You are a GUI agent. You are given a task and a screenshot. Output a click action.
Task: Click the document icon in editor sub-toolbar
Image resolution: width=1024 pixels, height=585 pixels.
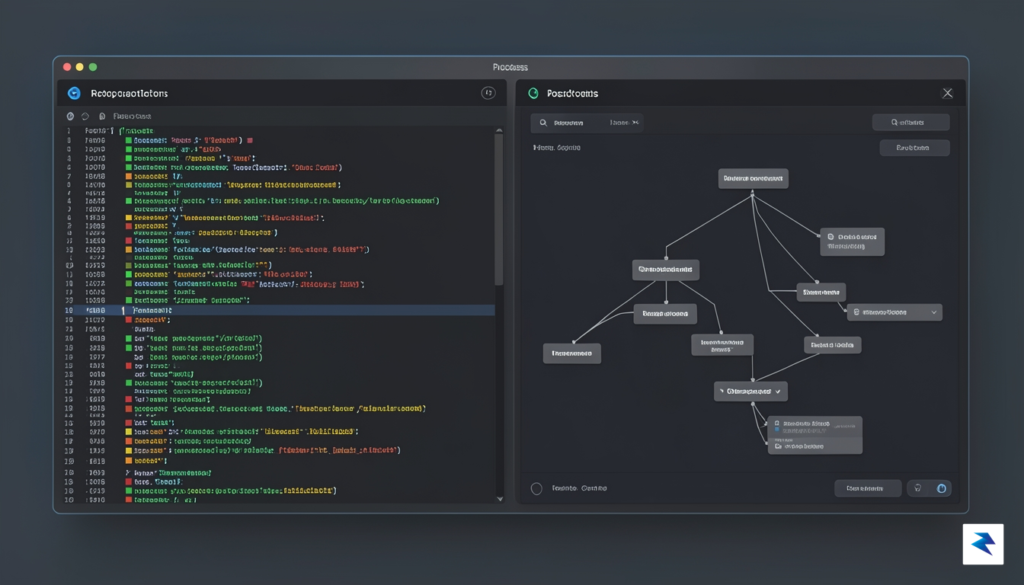coord(102,116)
